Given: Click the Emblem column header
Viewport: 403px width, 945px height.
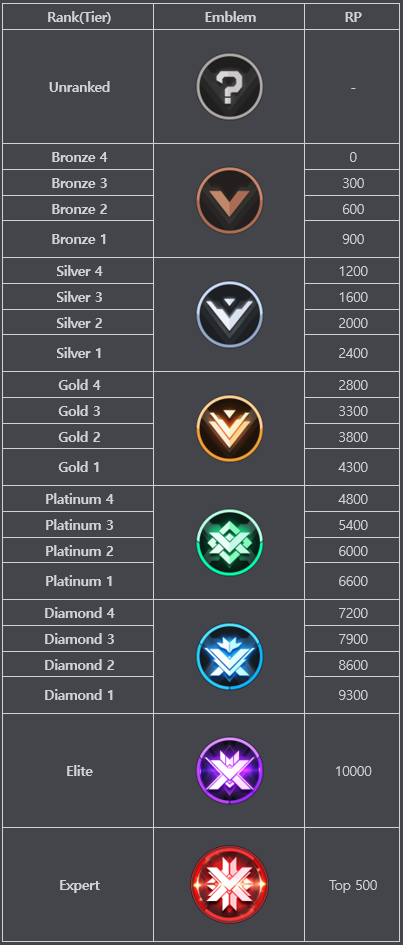Looking at the screenshot, I should (230, 17).
